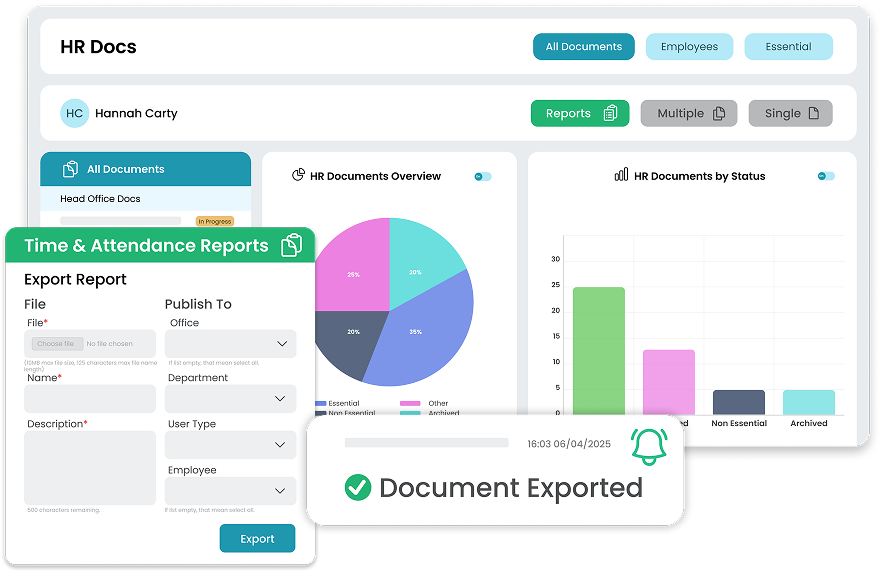The height and width of the screenshot is (575, 881).
Task: Click the Export button
Action: click(257, 538)
